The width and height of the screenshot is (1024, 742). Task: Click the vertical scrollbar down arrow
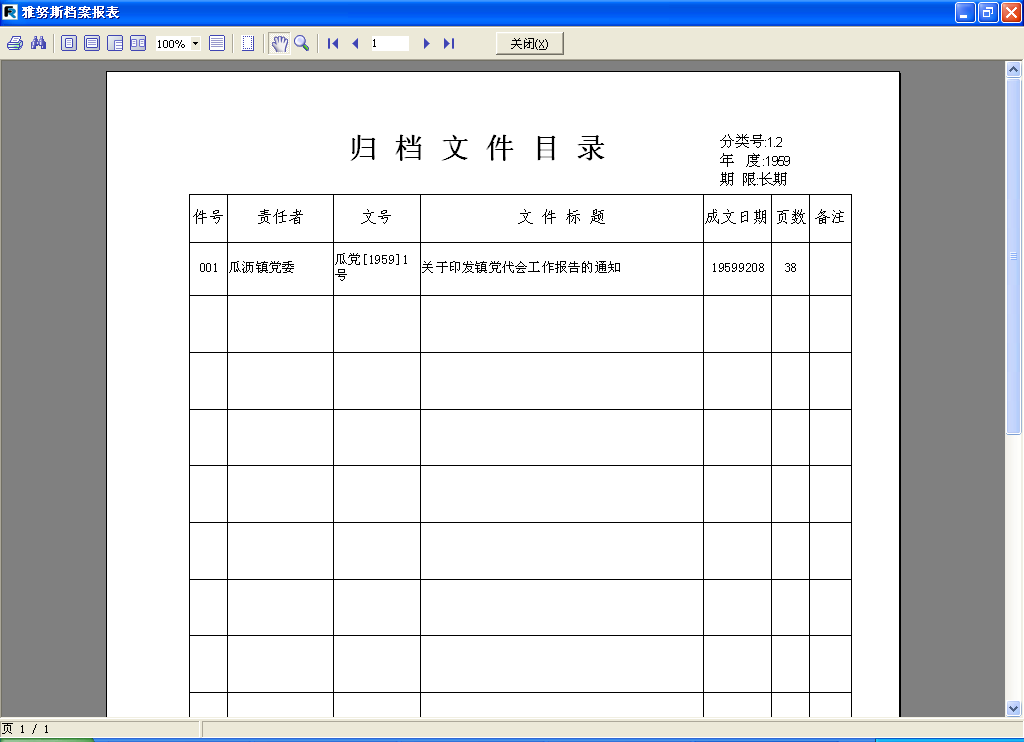[1014, 708]
